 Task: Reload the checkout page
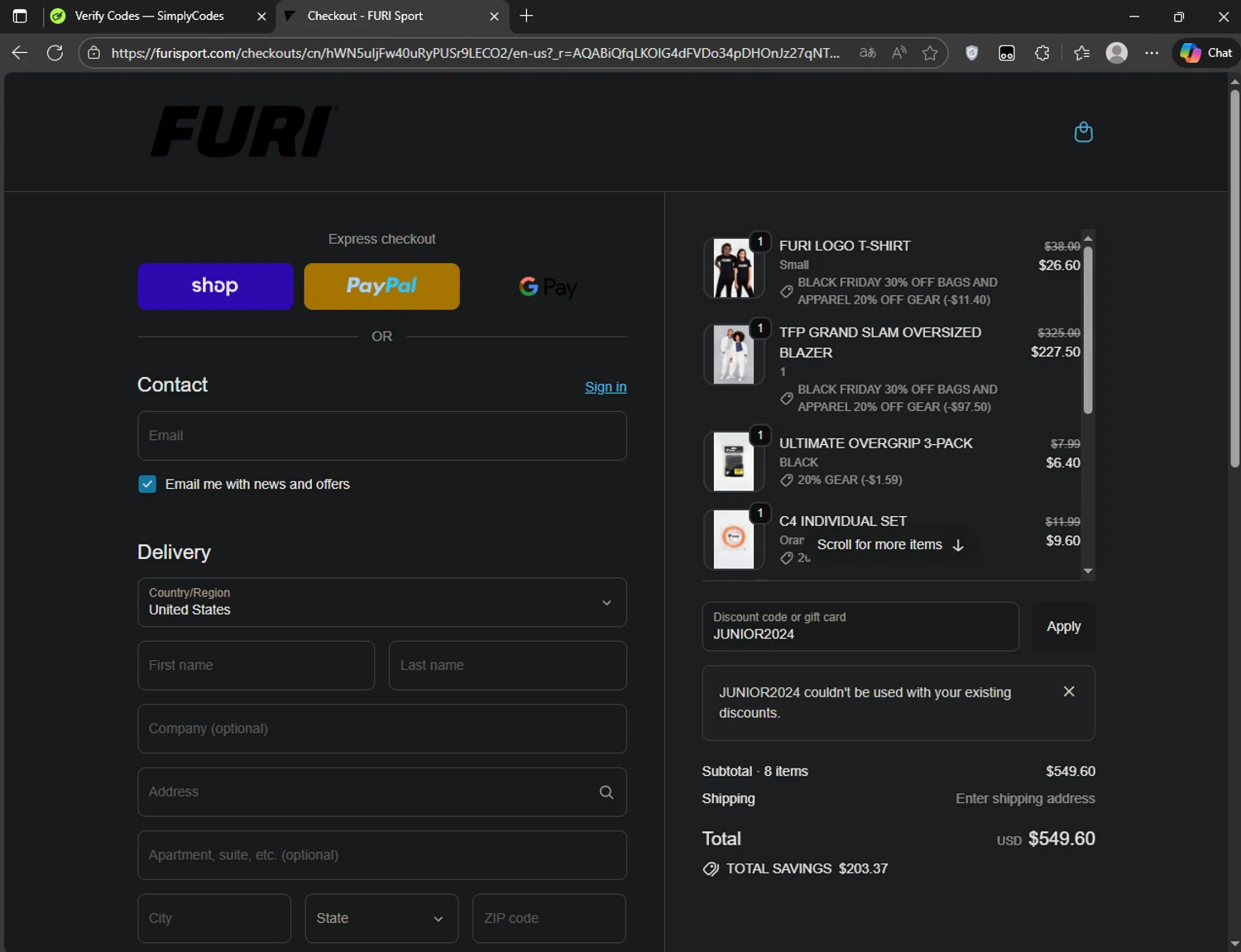point(55,53)
